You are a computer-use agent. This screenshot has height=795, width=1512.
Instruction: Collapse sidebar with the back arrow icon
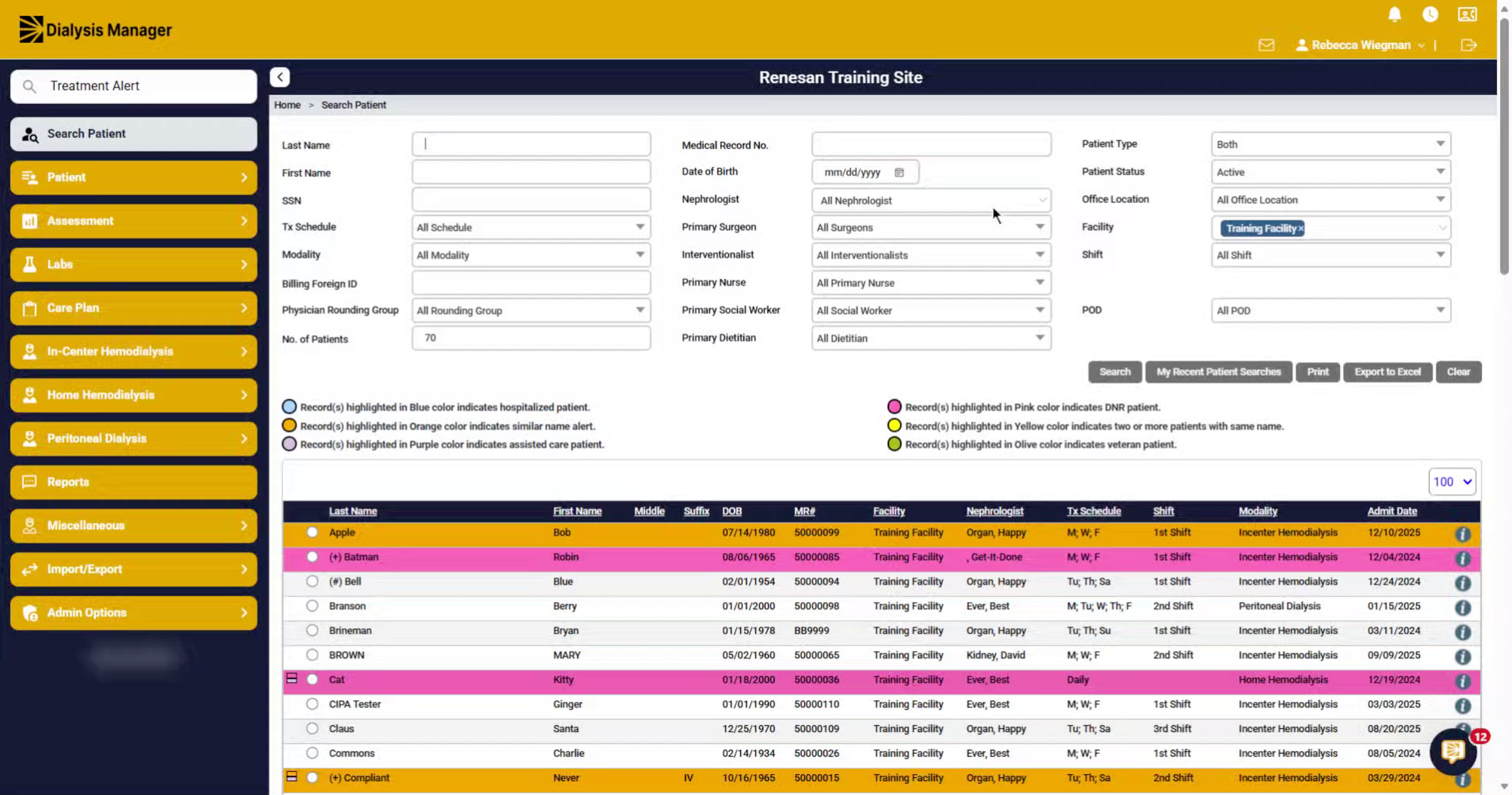click(280, 77)
